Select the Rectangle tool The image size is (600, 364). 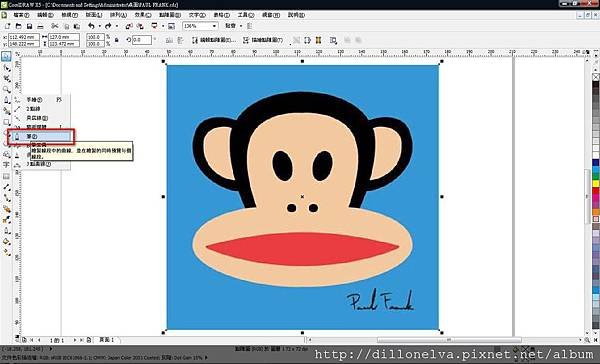pos(6,122)
